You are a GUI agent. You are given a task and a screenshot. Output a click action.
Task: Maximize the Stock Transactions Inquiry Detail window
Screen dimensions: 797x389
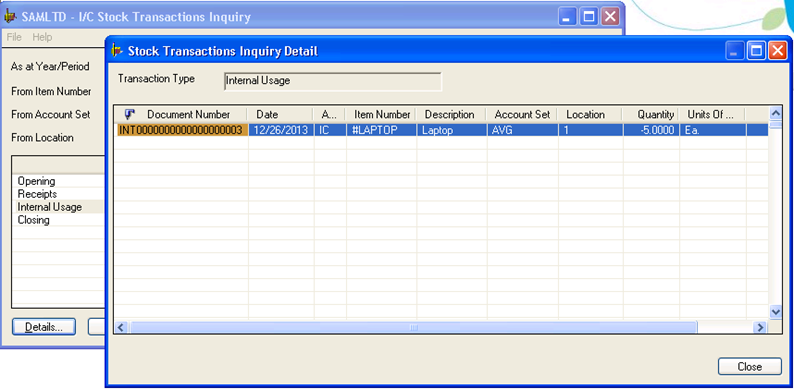click(756, 51)
